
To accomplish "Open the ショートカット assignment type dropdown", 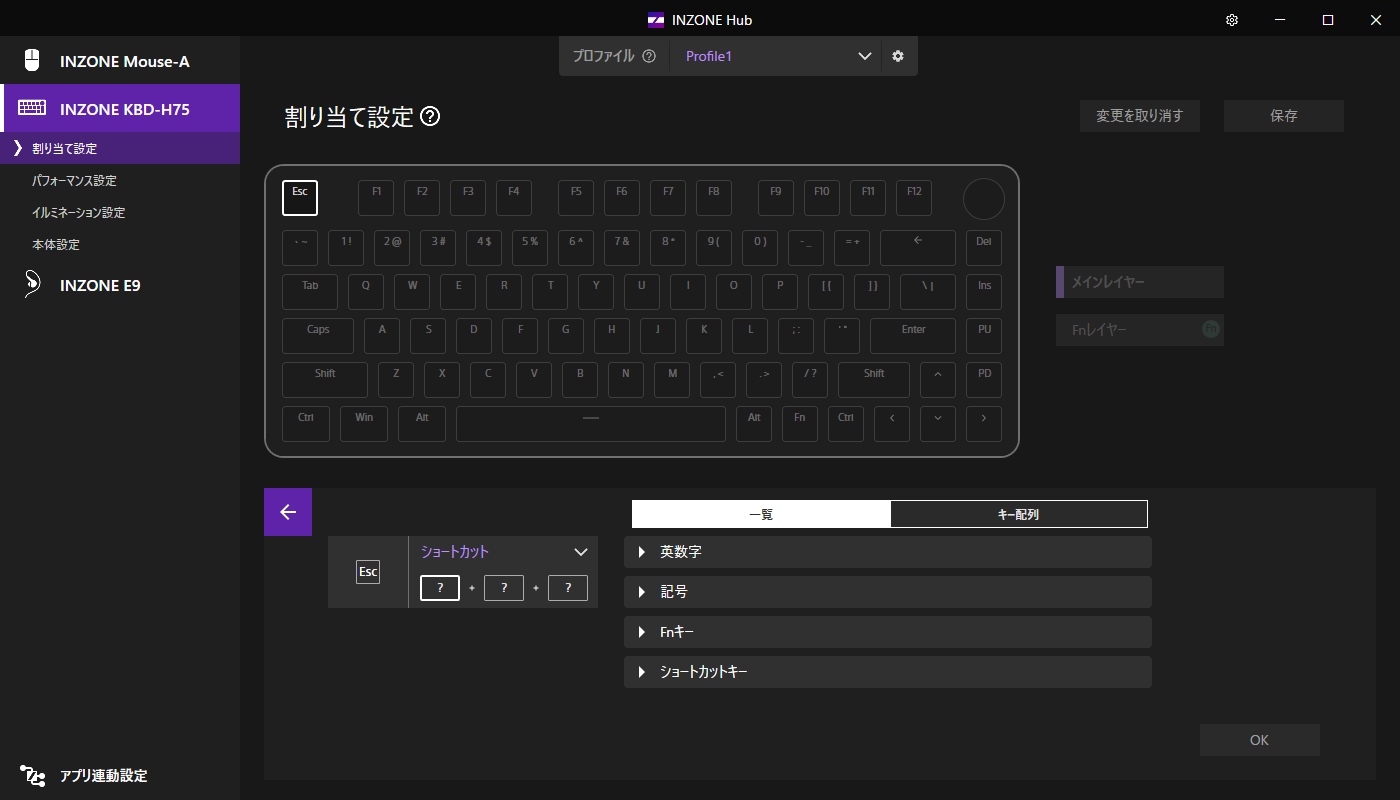I will (503, 552).
